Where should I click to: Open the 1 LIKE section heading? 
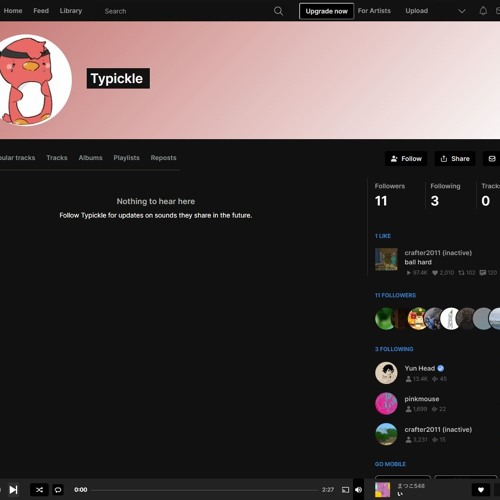(382, 236)
